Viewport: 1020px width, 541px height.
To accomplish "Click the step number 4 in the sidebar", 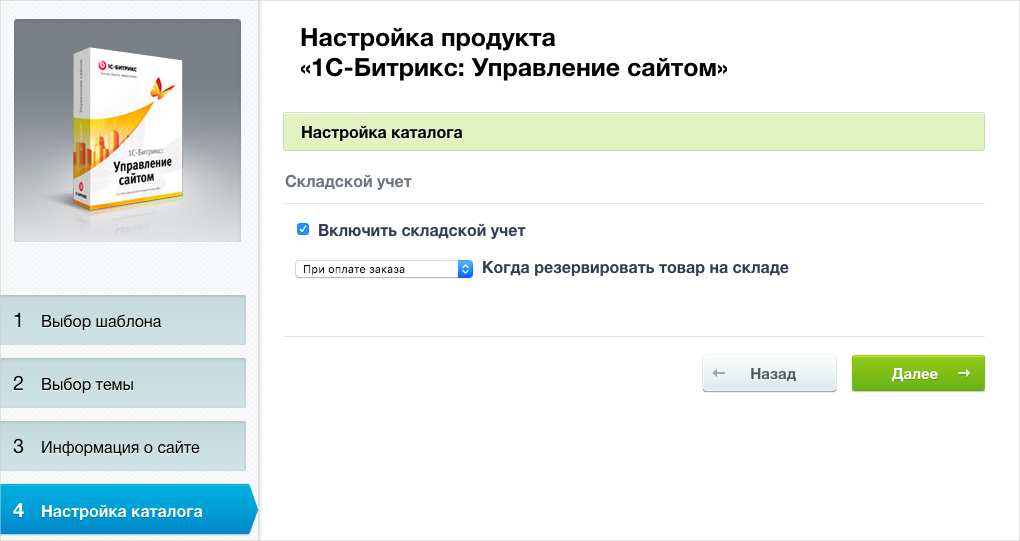I will click(18, 511).
